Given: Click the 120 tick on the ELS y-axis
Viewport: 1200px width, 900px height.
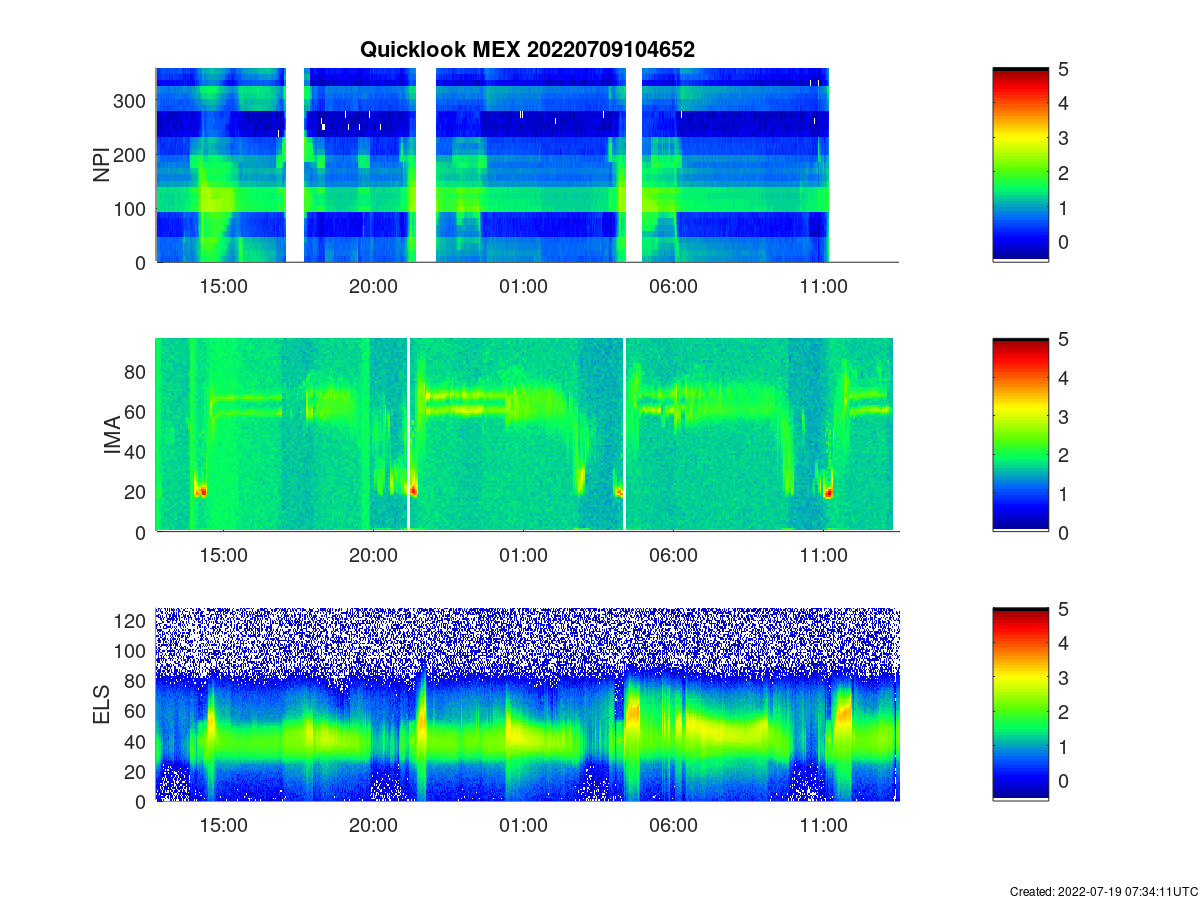Looking at the screenshot, I should point(132,620).
